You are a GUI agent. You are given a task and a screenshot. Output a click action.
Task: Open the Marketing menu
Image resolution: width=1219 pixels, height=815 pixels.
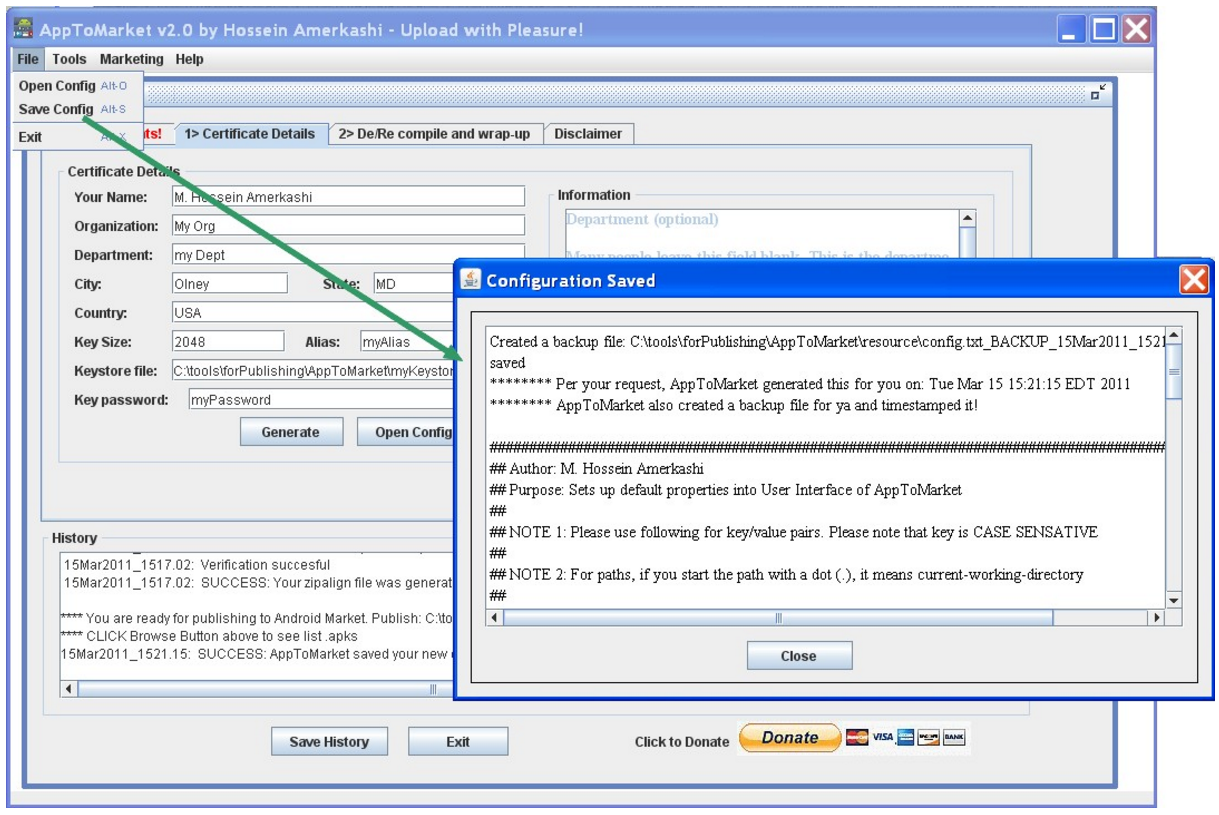(131, 59)
